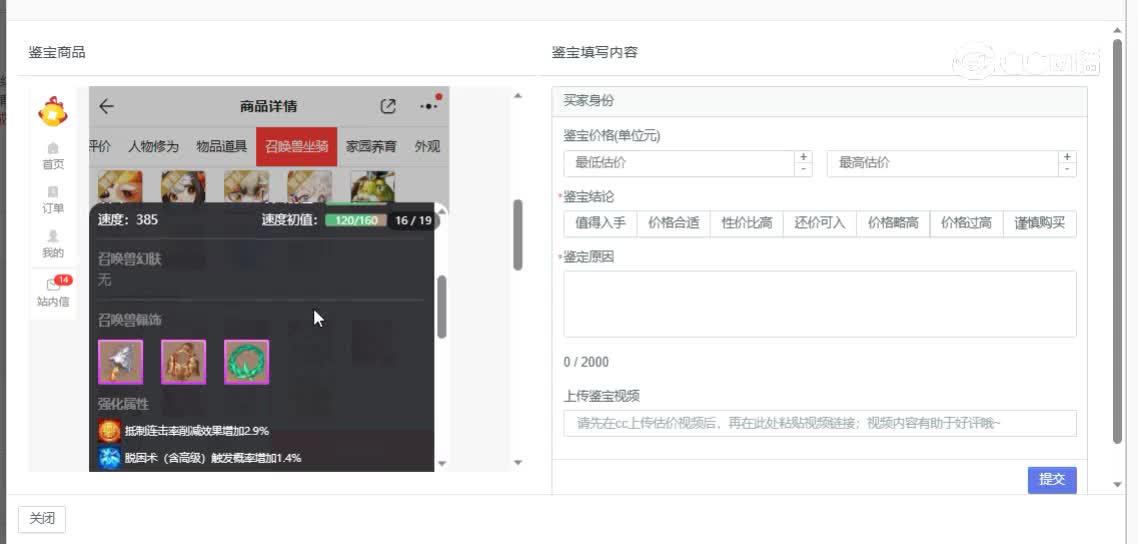Click the 上传鉴宝视频 link field
Viewport: 1138px width, 544px height.
pyautogui.click(x=820, y=424)
